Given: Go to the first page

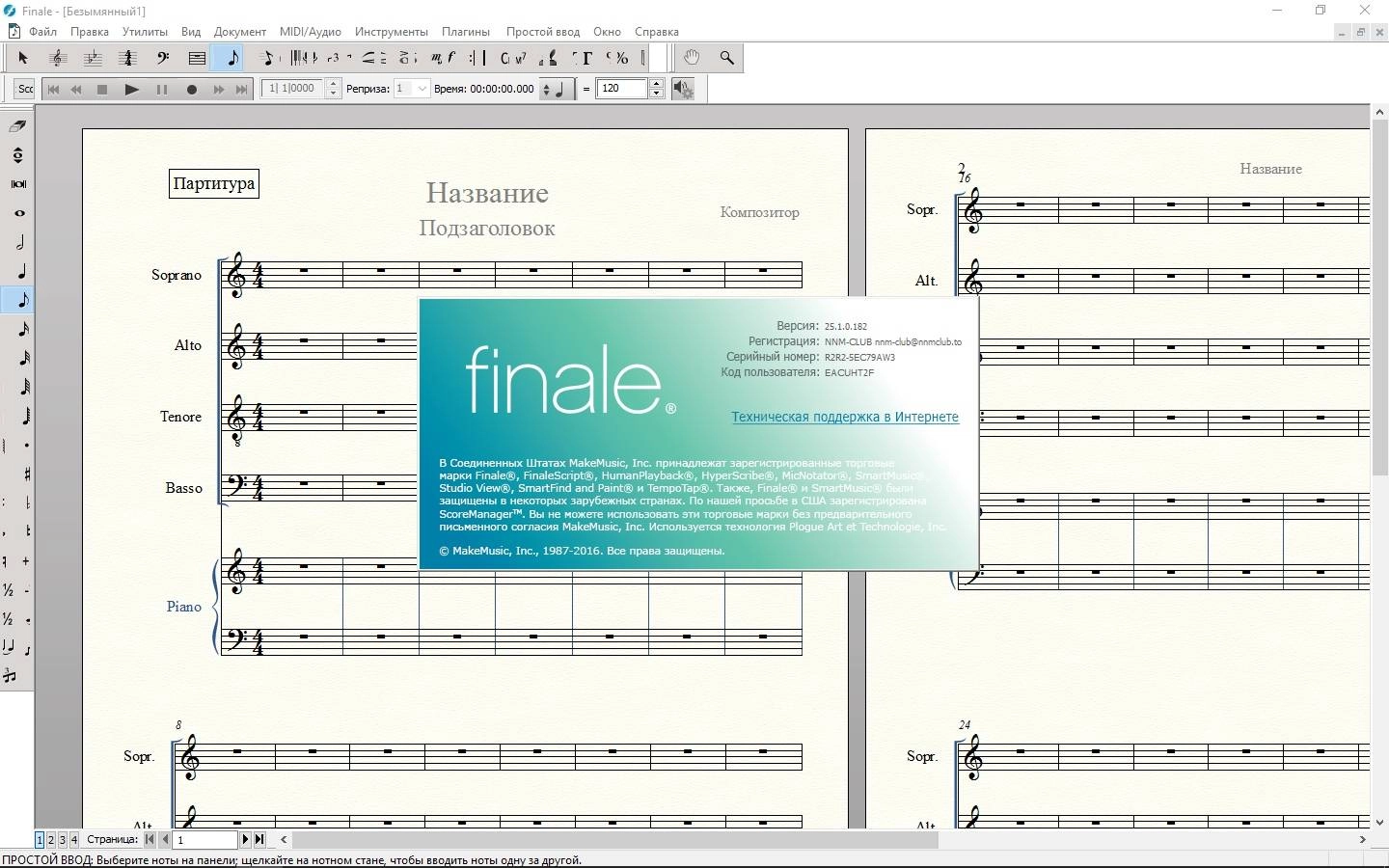Looking at the screenshot, I should 150,839.
